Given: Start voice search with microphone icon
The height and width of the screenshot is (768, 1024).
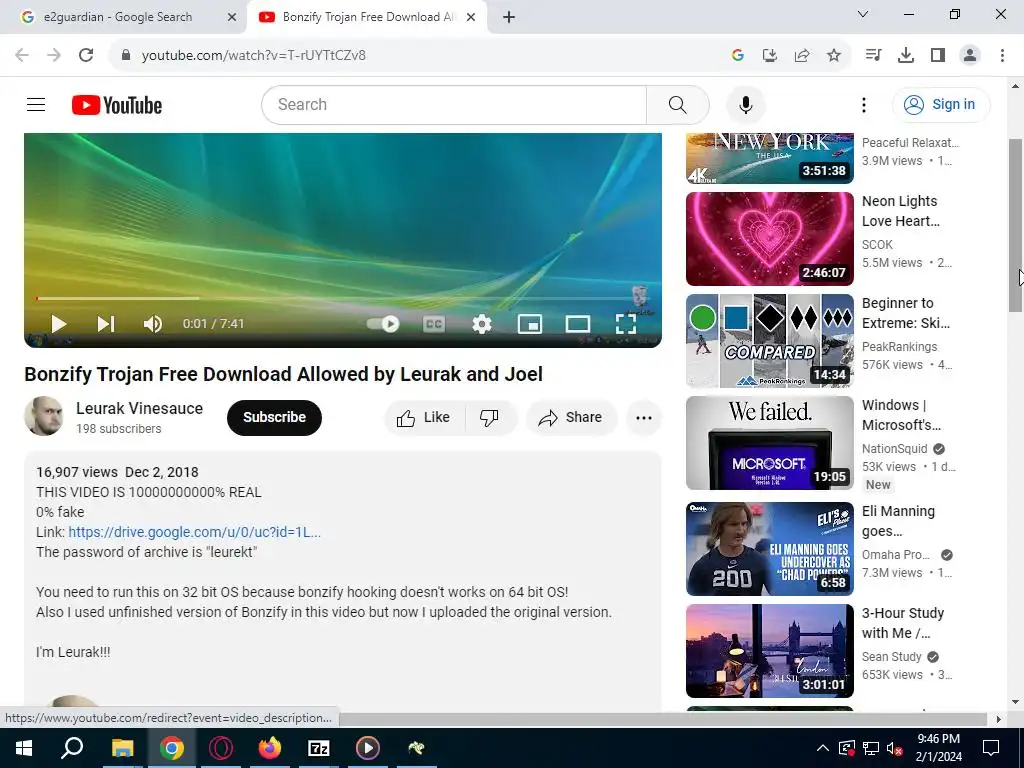Looking at the screenshot, I should (x=745, y=104).
